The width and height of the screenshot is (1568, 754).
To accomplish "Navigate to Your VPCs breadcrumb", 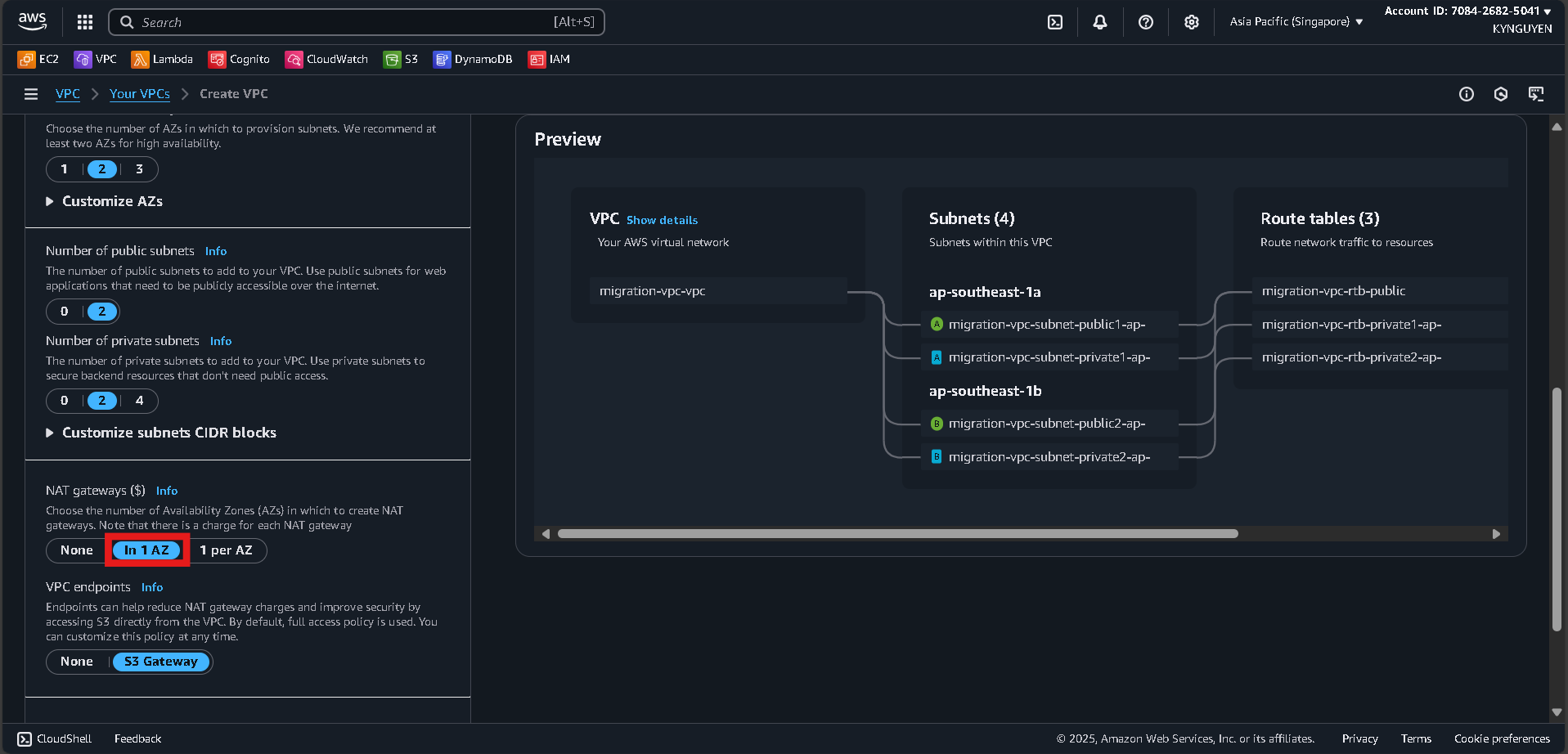I will tap(139, 94).
